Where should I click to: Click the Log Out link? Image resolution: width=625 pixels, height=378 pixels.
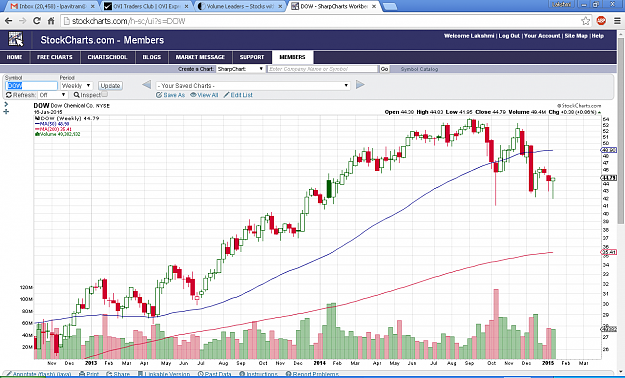pos(509,36)
